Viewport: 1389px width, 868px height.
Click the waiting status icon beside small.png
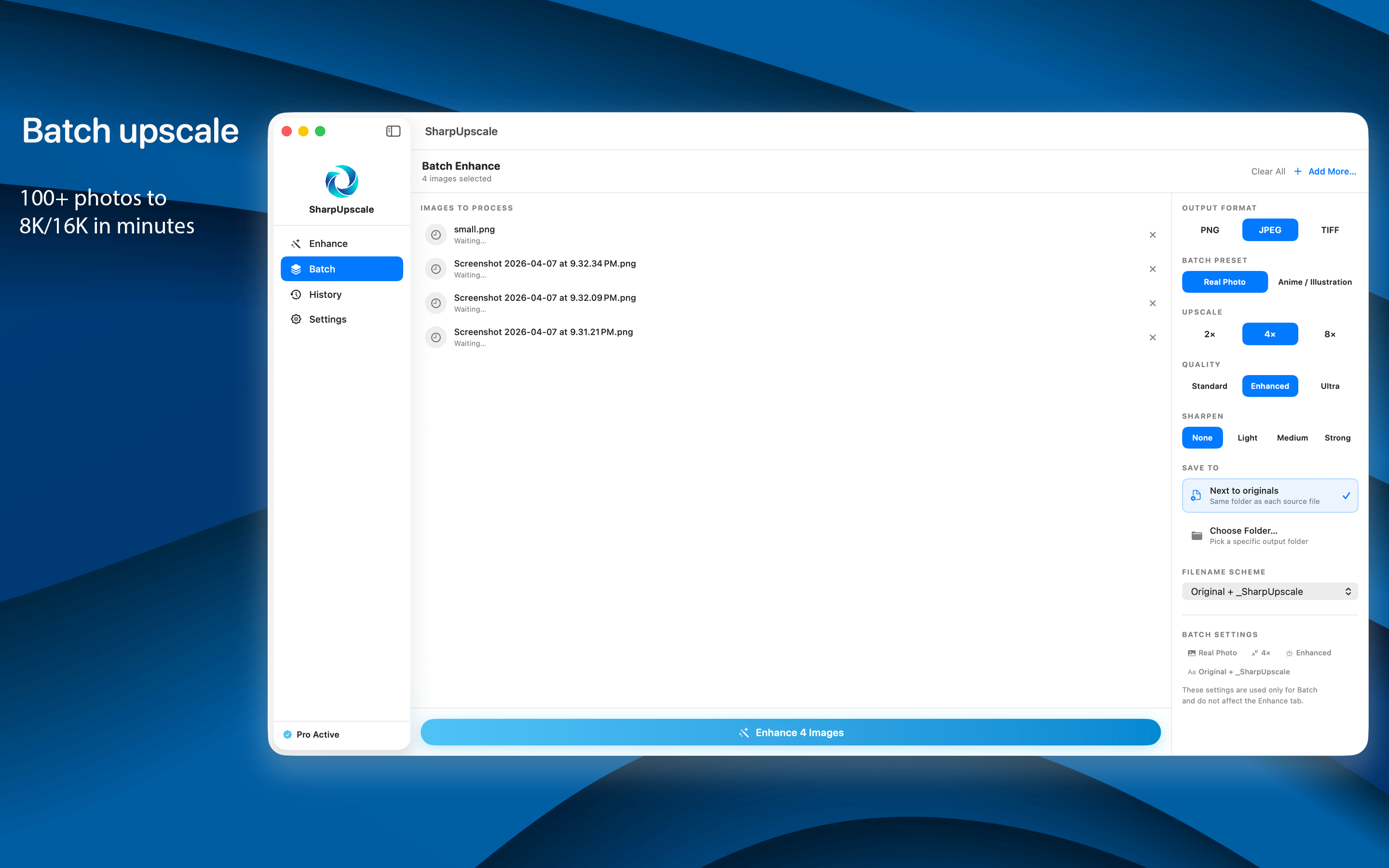point(436,234)
